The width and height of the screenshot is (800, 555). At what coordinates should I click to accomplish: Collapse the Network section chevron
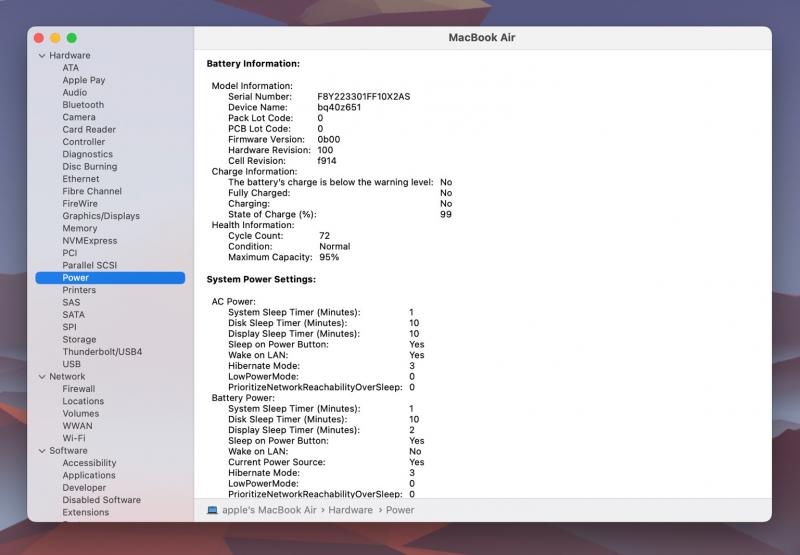point(42,376)
